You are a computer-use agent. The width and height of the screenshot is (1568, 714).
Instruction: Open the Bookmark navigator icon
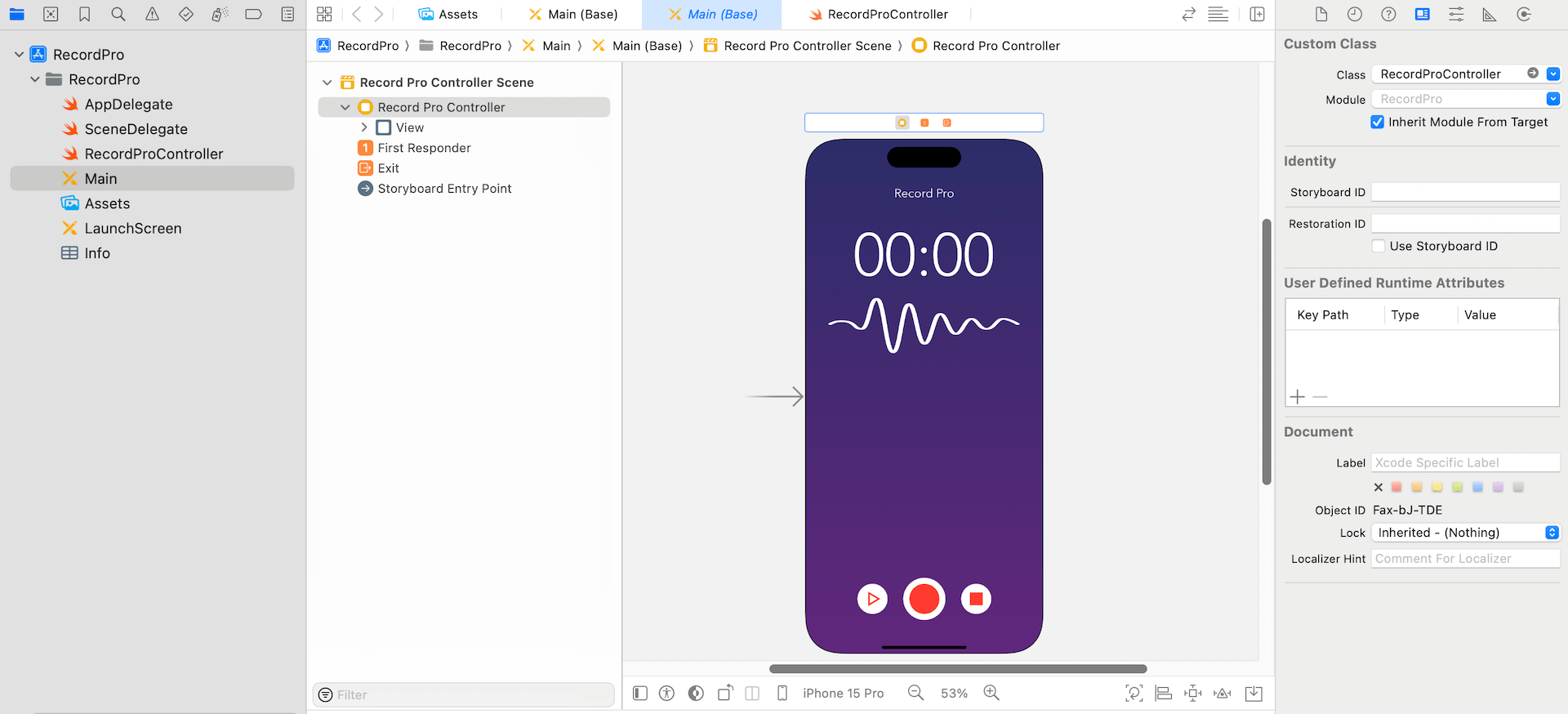point(84,14)
